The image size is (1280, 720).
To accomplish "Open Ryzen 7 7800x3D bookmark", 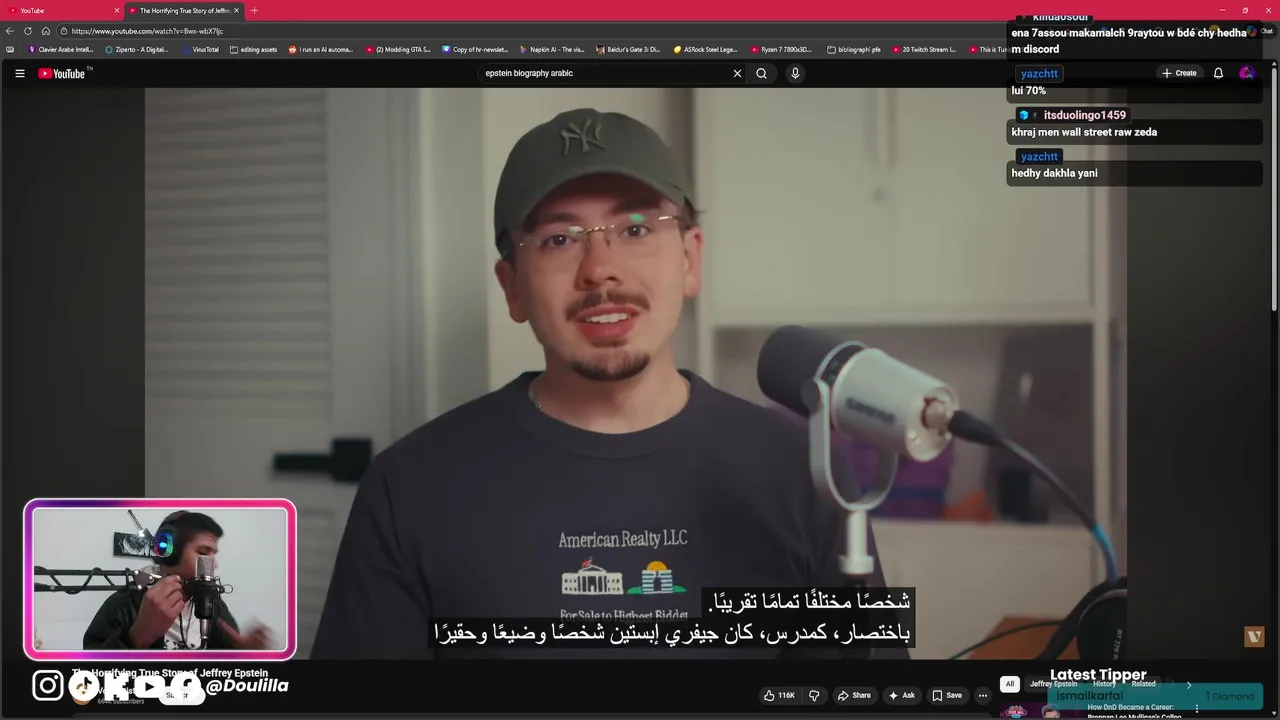I will [781, 49].
